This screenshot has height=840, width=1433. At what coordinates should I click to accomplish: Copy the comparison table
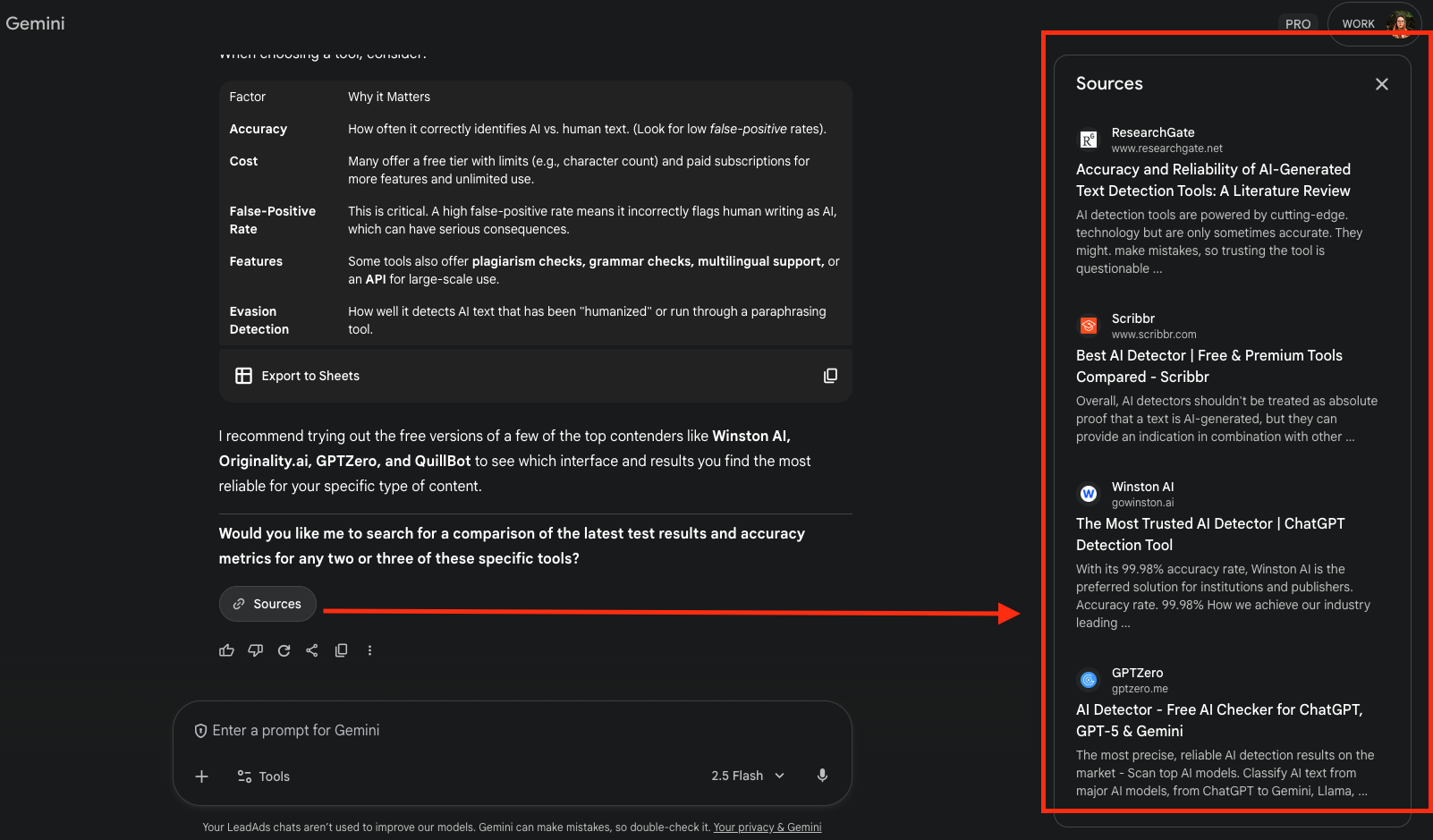(x=830, y=376)
